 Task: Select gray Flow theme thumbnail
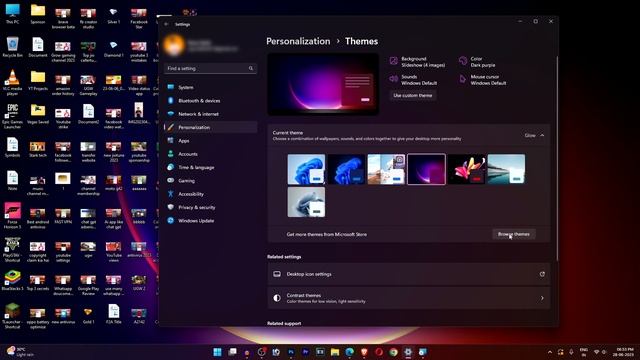pyautogui.click(x=306, y=202)
